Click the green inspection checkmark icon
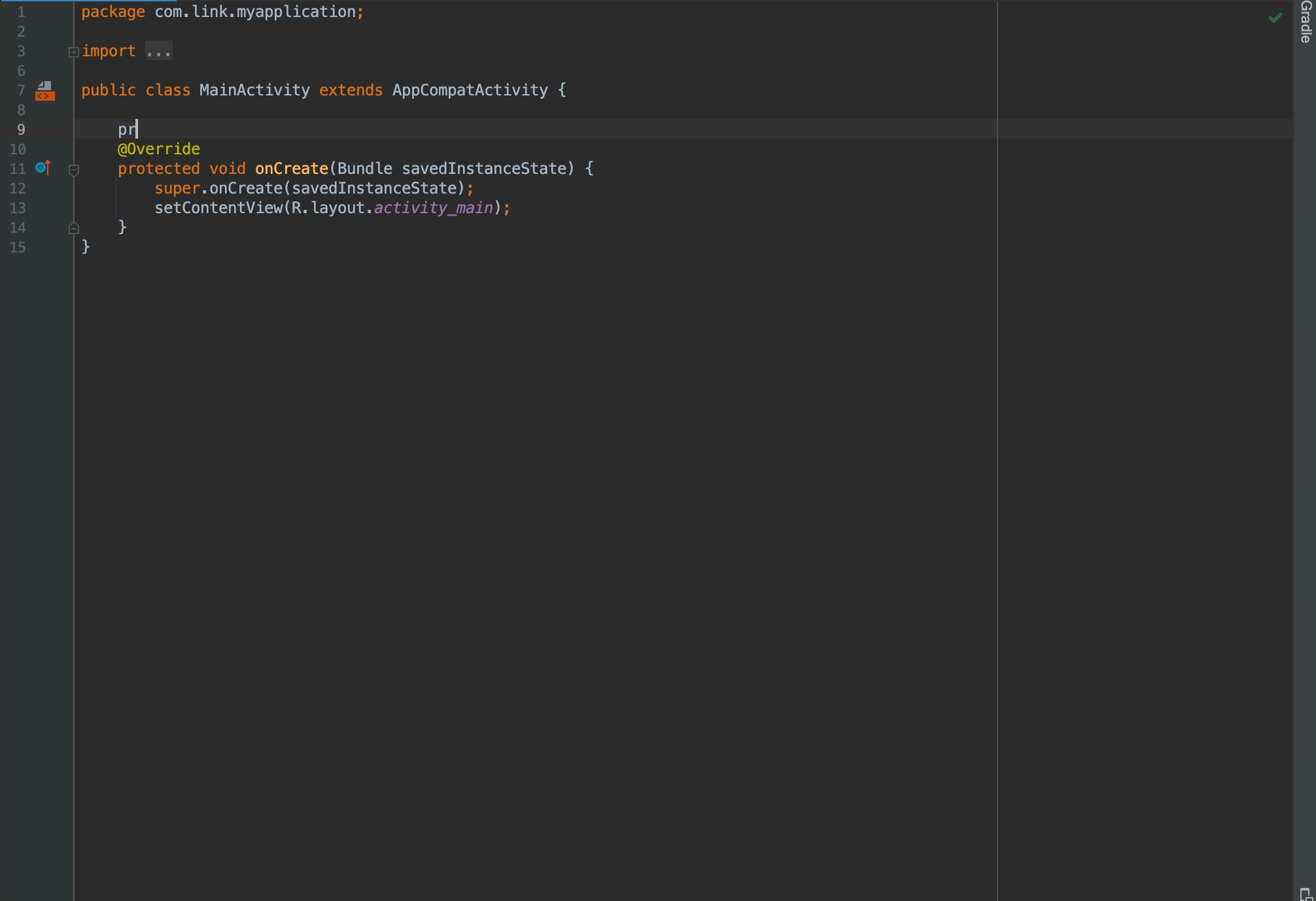 (x=1275, y=18)
